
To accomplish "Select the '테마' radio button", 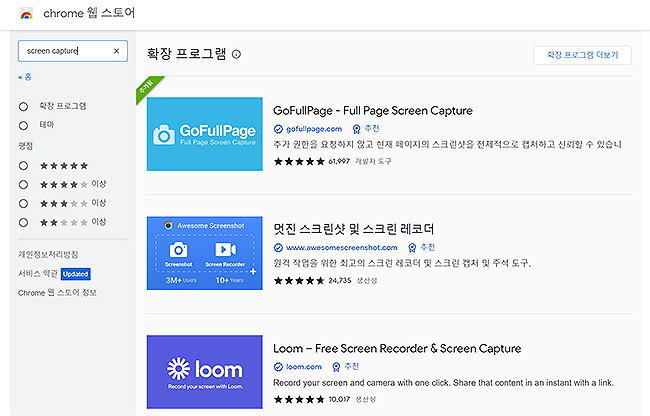I will click(x=23, y=125).
